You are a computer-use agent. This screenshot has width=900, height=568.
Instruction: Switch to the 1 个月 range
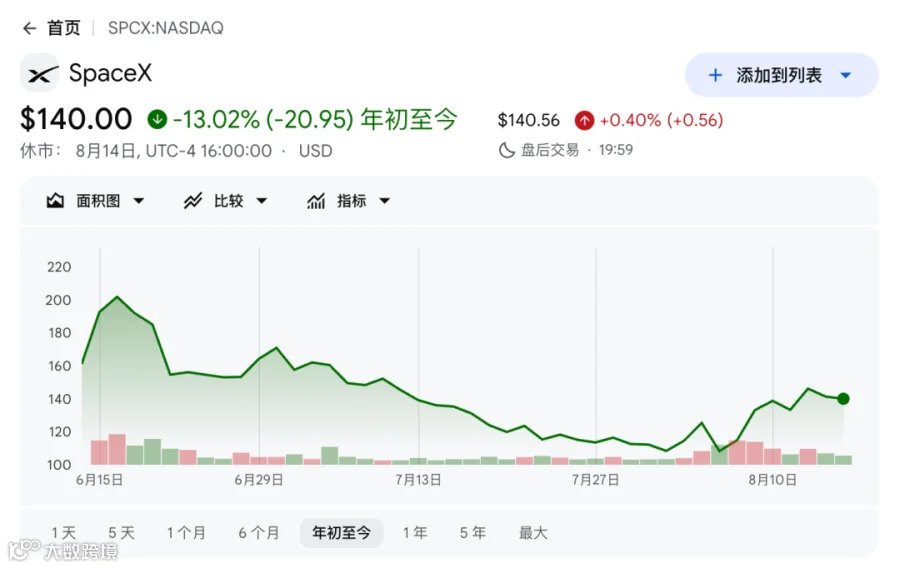[186, 533]
